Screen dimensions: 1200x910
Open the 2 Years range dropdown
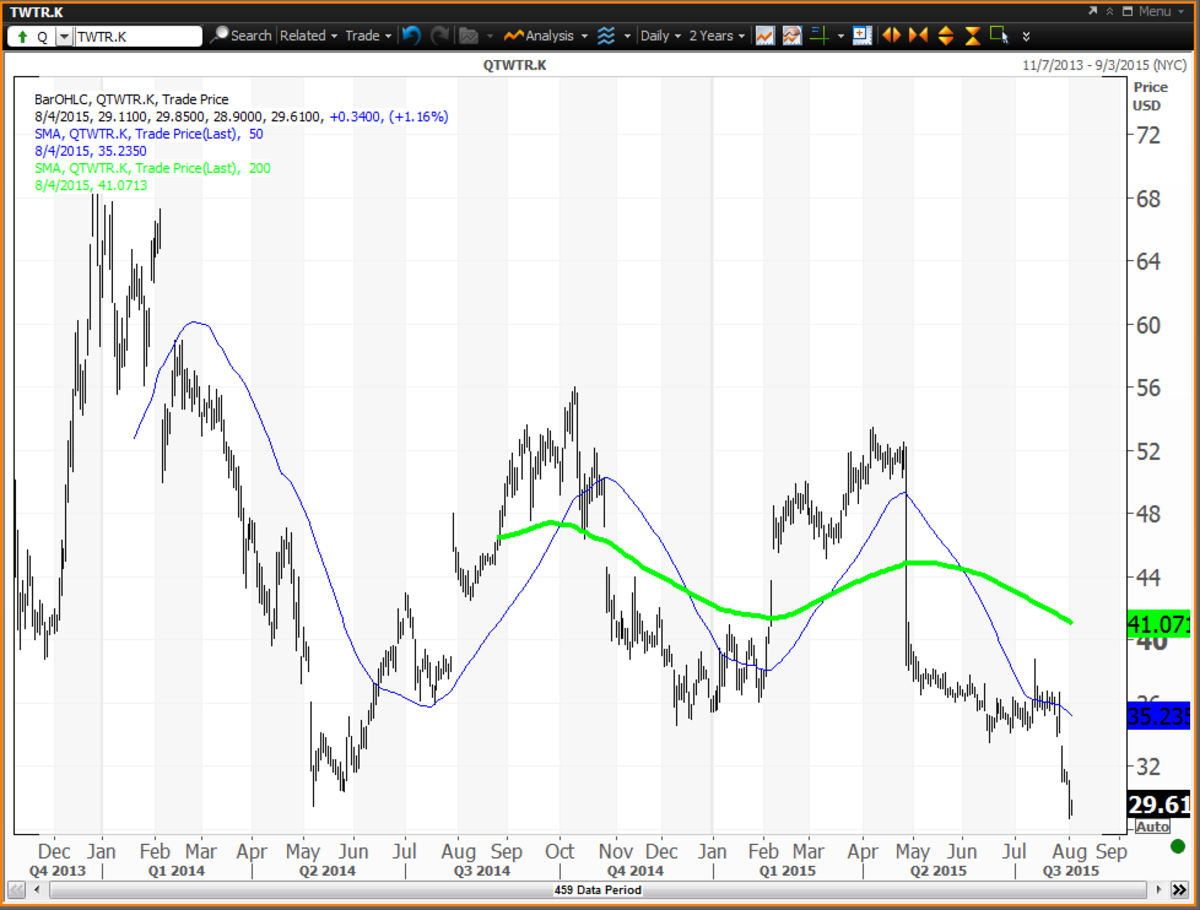tap(717, 35)
